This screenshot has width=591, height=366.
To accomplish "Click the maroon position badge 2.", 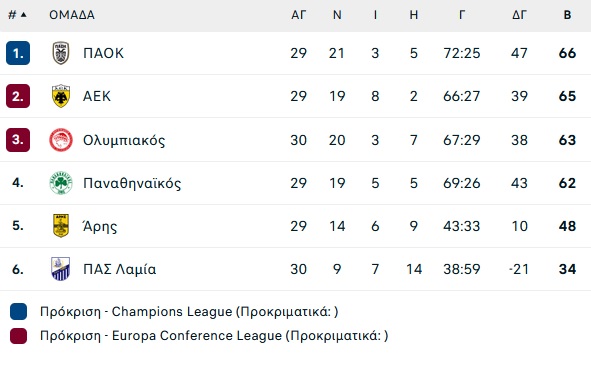I will [18, 96].
